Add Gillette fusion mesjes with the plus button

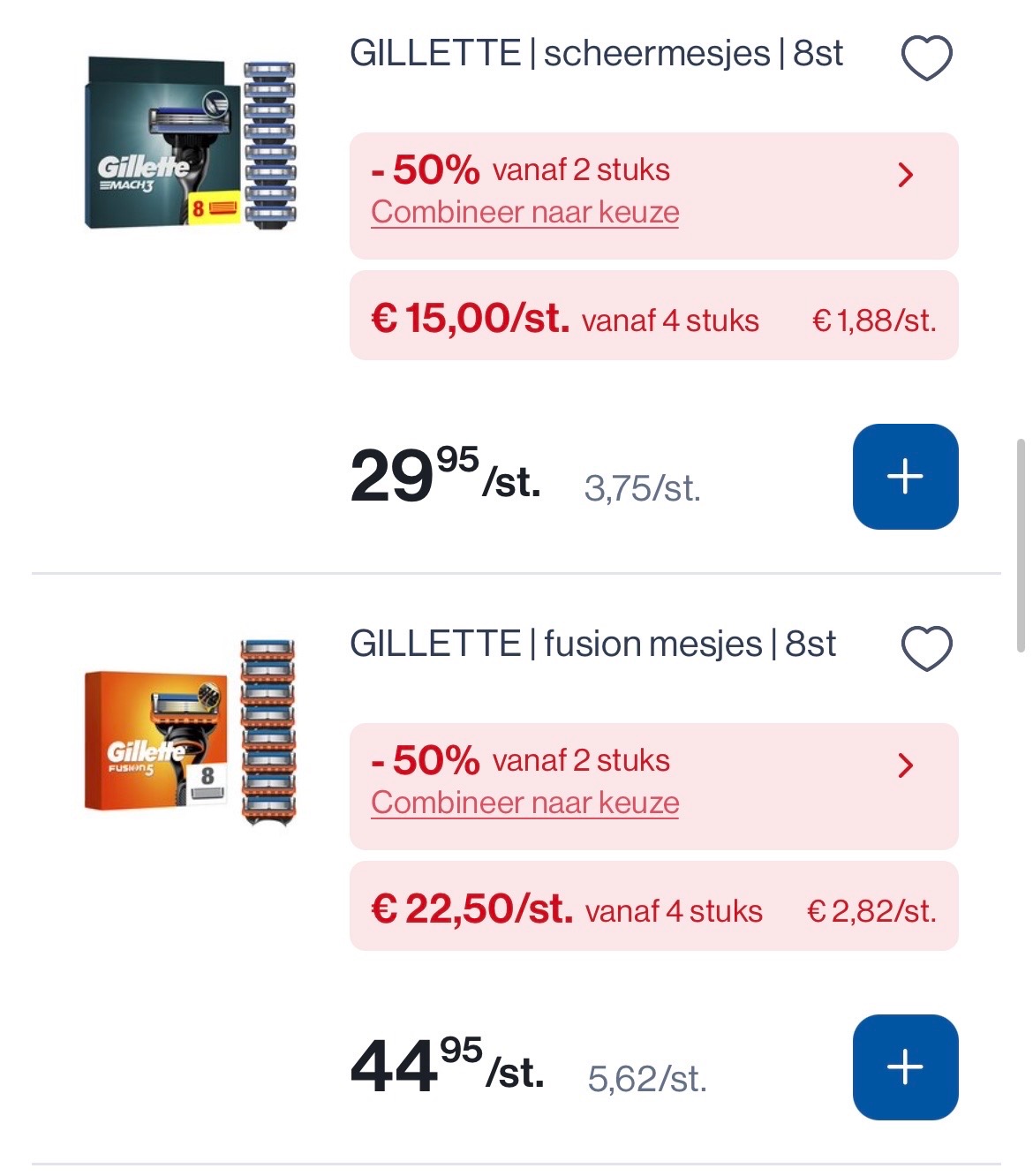coord(905,1067)
